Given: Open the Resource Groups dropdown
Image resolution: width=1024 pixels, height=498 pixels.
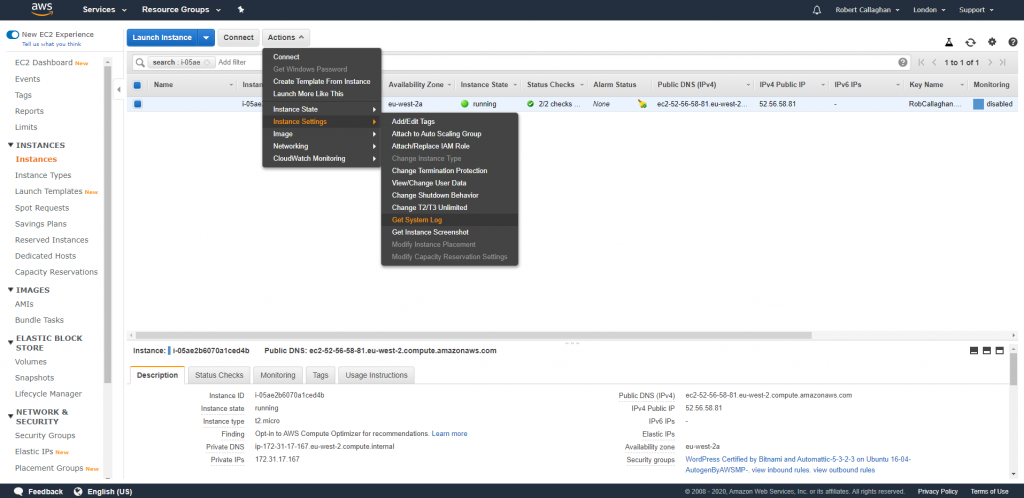Looking at the screenshot, I should pos(181,10).
